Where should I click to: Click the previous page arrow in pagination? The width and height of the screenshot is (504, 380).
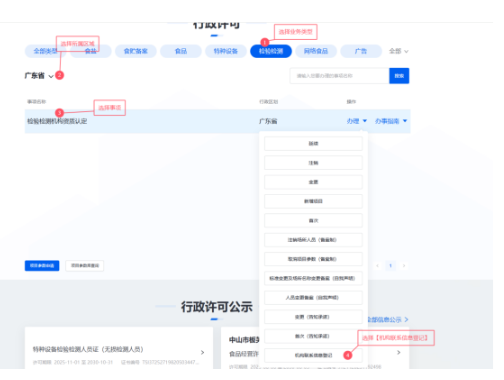click(x=377, y=266)
